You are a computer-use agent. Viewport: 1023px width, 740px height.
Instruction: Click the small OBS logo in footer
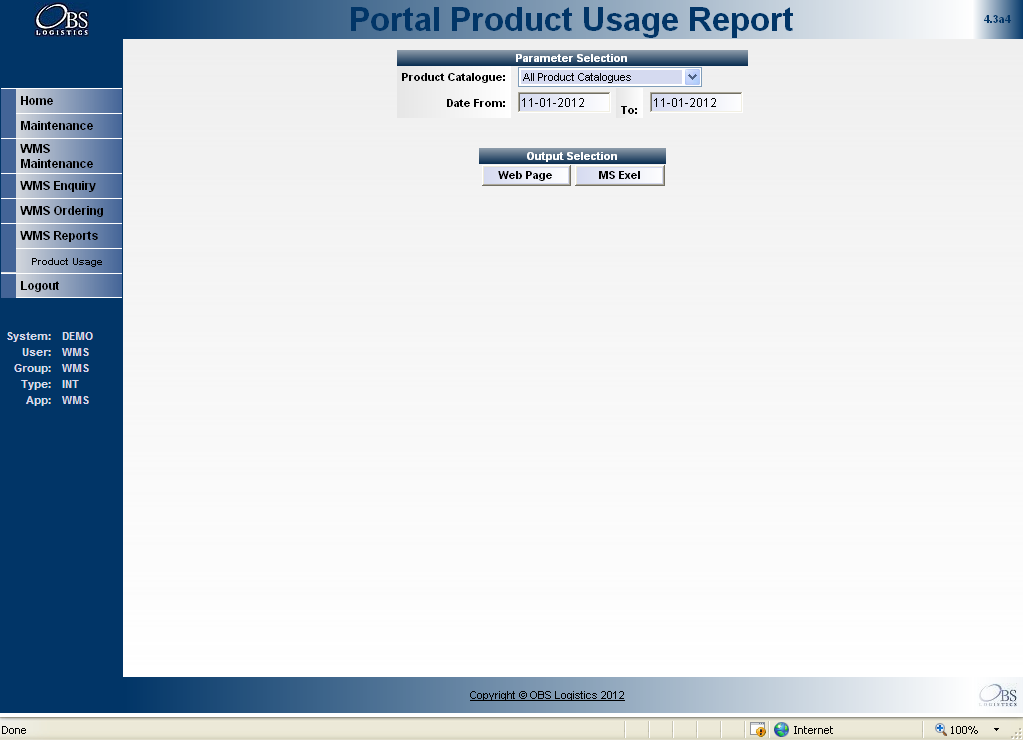(998, 695)
